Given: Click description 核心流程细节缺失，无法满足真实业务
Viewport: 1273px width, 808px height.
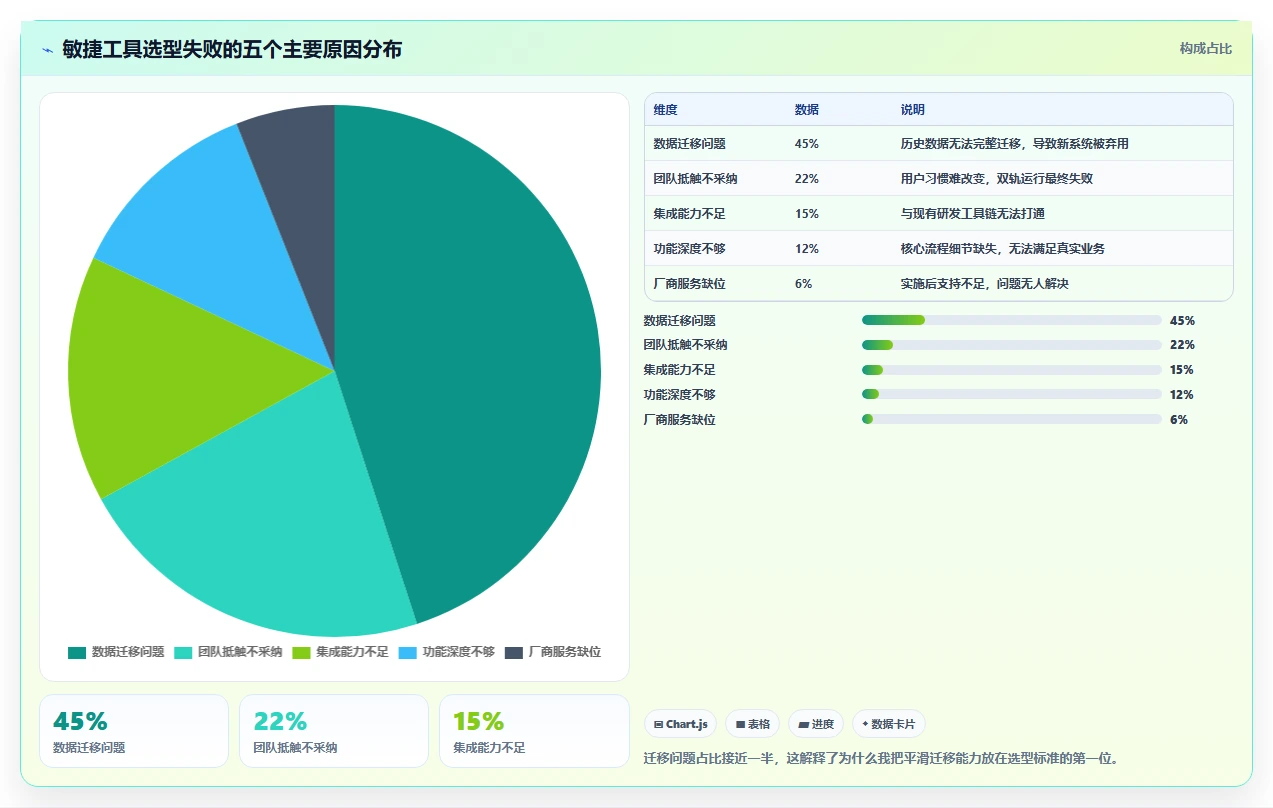Looking at the screenshot, I should [1002, 249].
